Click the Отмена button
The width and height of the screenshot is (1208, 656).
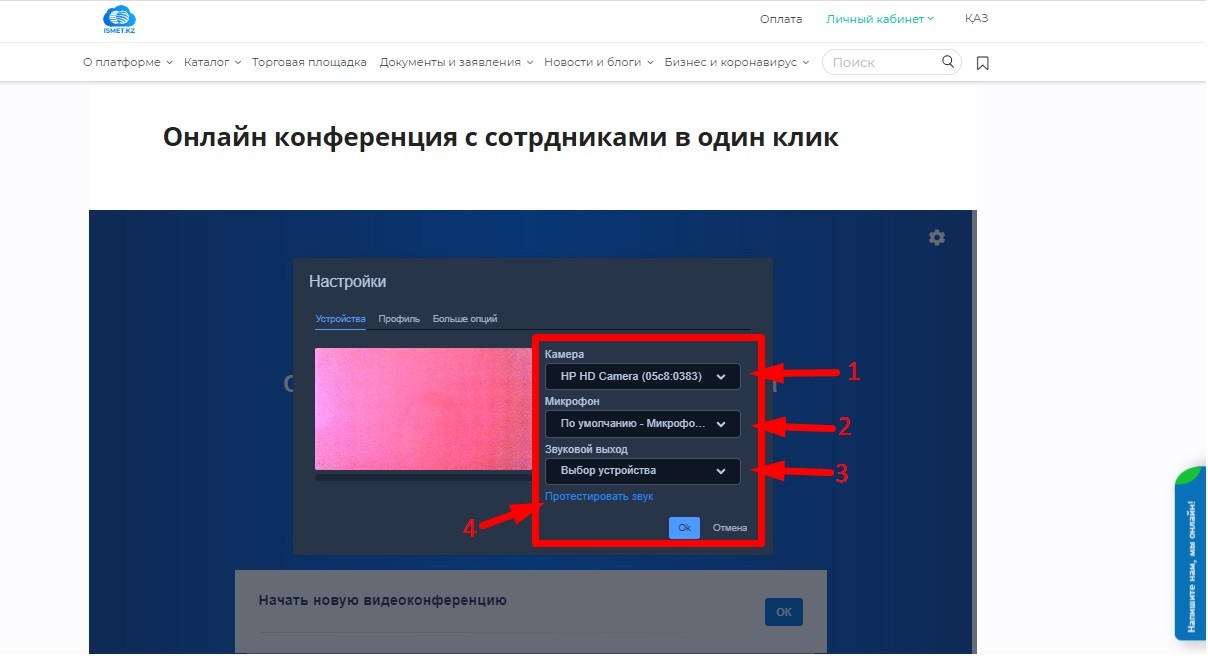729,528
